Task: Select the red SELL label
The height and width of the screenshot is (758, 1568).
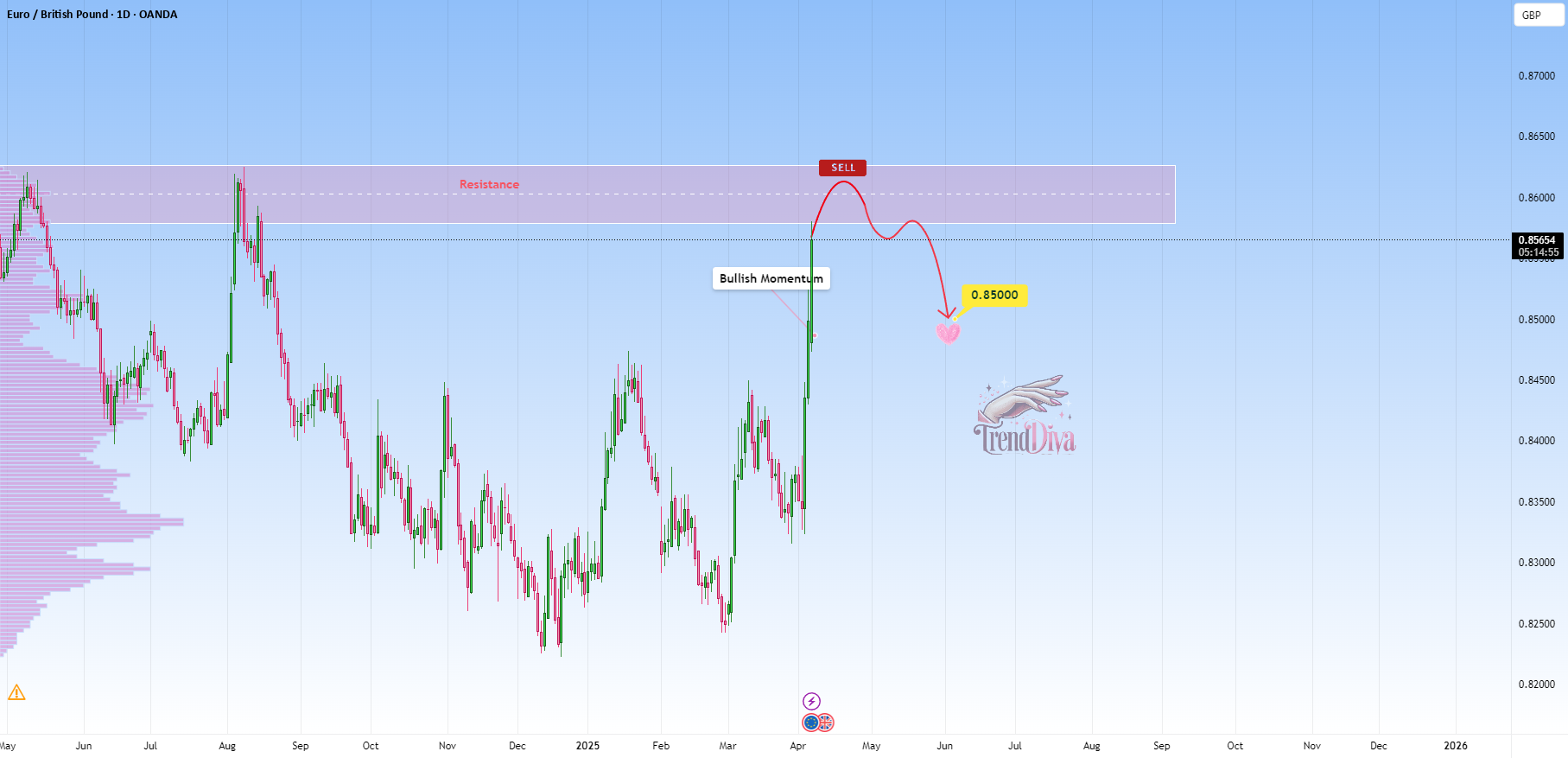Action: (842, 168)
